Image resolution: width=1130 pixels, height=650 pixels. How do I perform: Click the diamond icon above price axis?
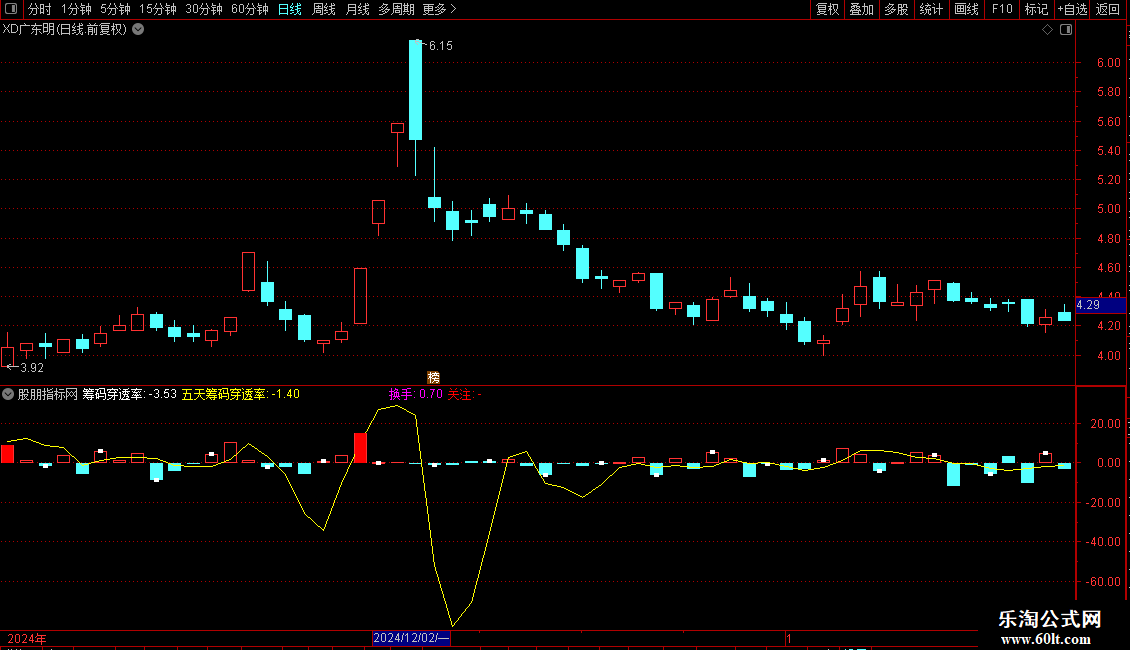[1048, 30]
